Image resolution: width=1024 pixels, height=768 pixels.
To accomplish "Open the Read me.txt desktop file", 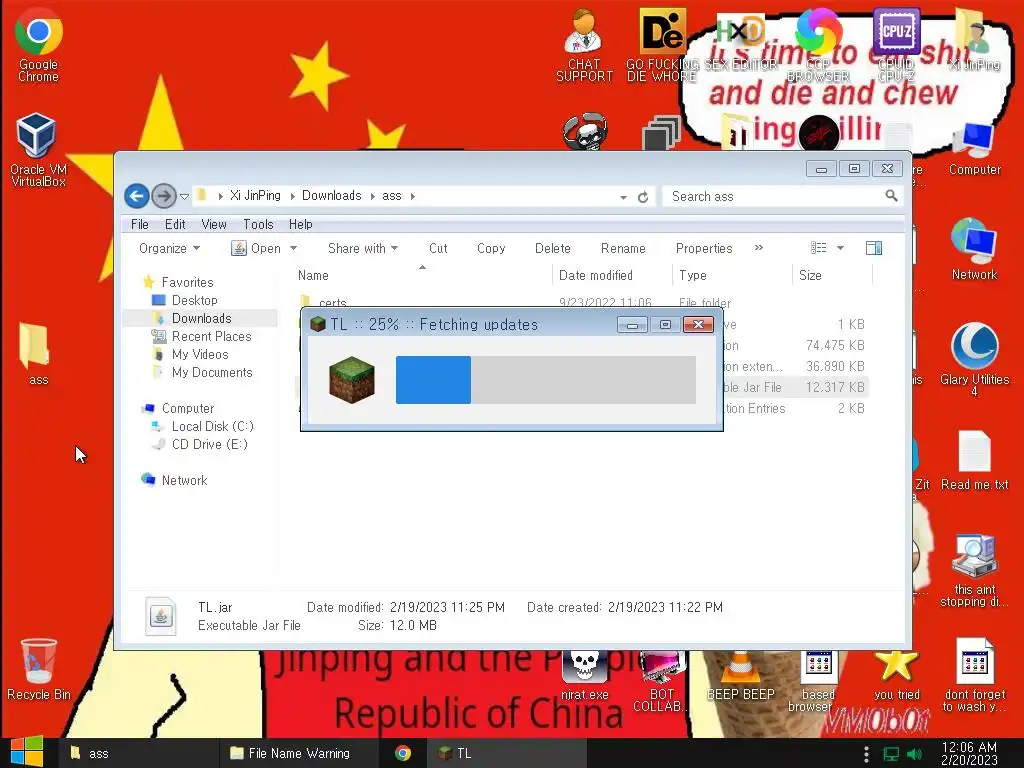I will point(974,460).
